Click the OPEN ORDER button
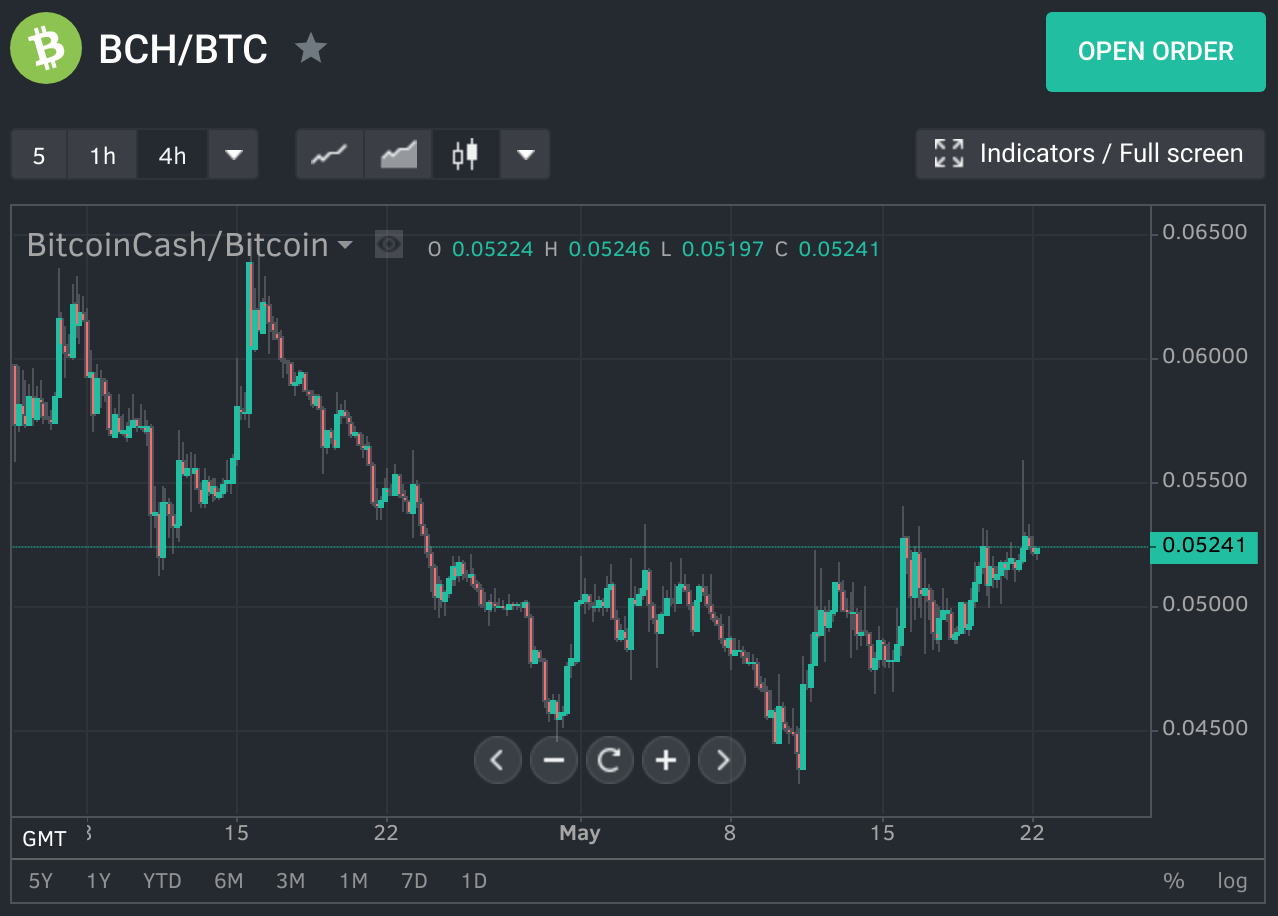This screenshot has width=1278, height=916. pyautogui.click(x=1156, y=52)
